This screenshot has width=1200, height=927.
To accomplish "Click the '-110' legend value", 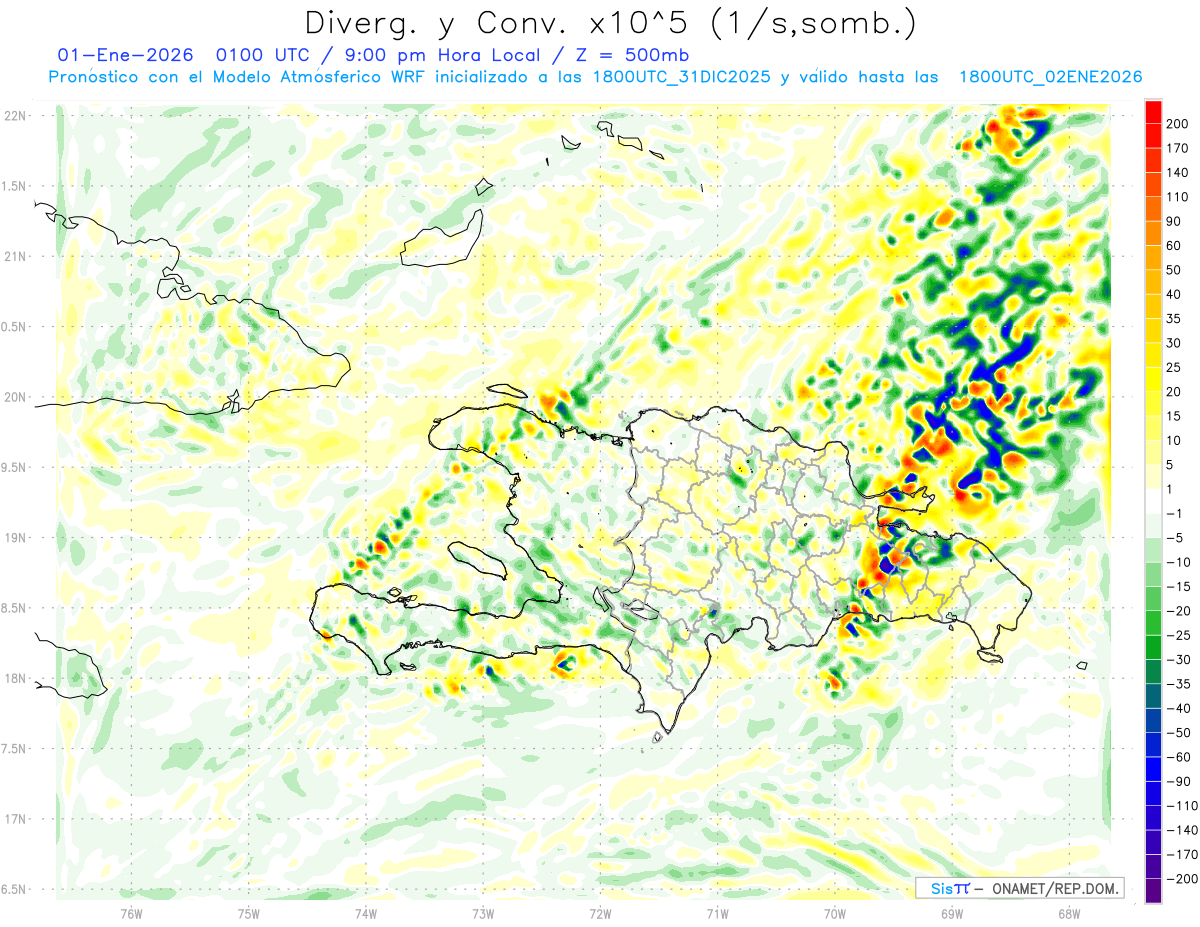I will click(1180, 807).
